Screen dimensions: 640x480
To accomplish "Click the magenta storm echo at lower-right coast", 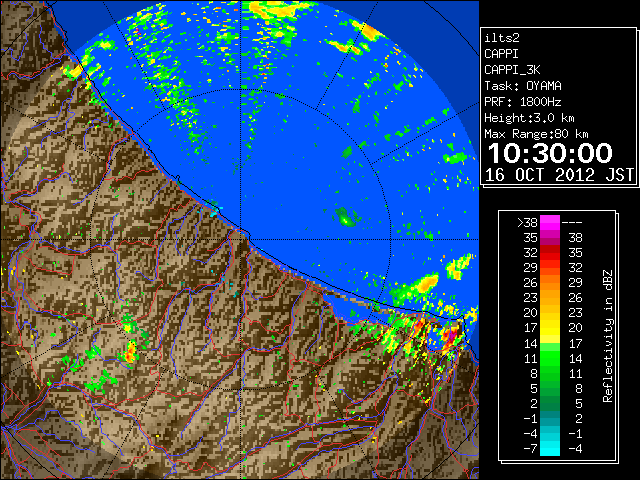I will (x=451, y=336).
